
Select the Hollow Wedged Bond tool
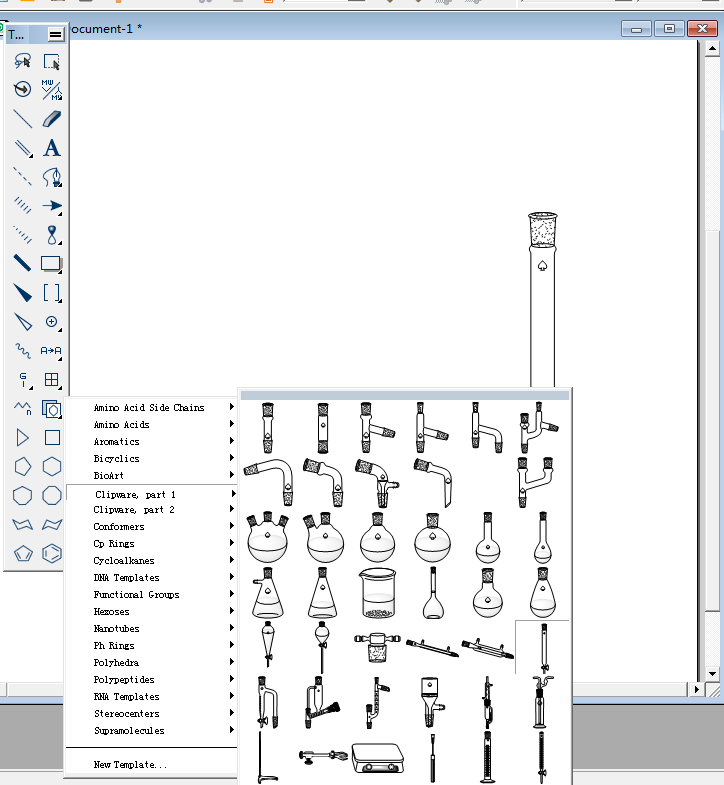(23, 321)
